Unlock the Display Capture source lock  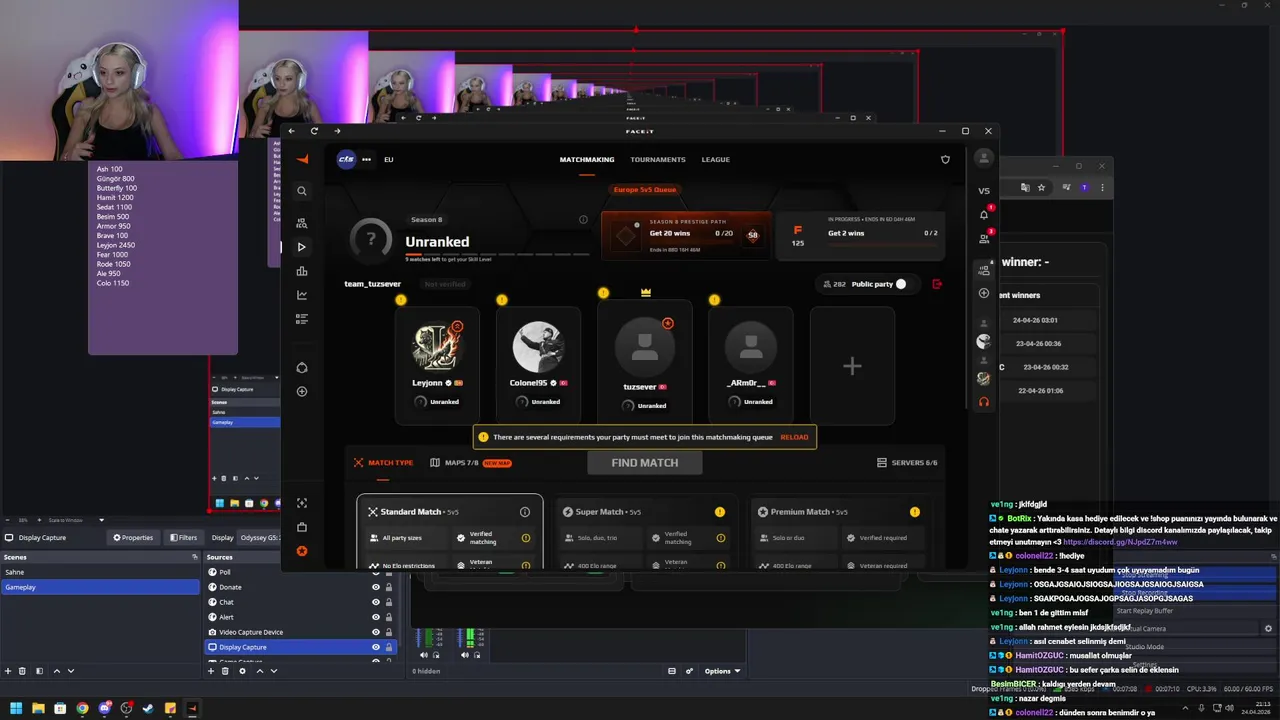coord(389,647)
